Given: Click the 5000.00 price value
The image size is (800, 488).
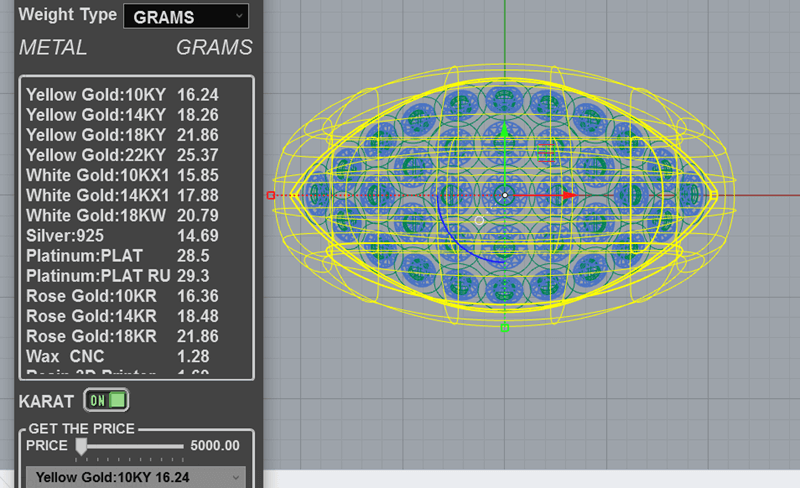Looking at the screenshot, I should pos(215,446).
